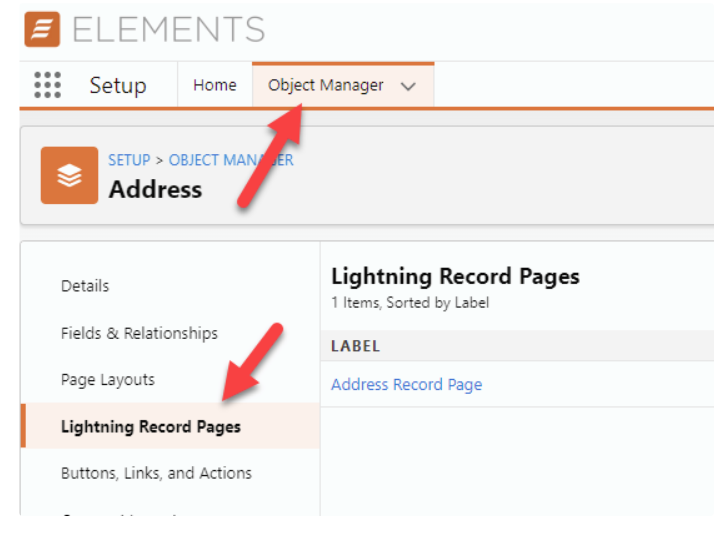This screenshot has width=718, height=533.
Task: Click the Lightning Record Pages list heading
Action: [x=455, y=277]
